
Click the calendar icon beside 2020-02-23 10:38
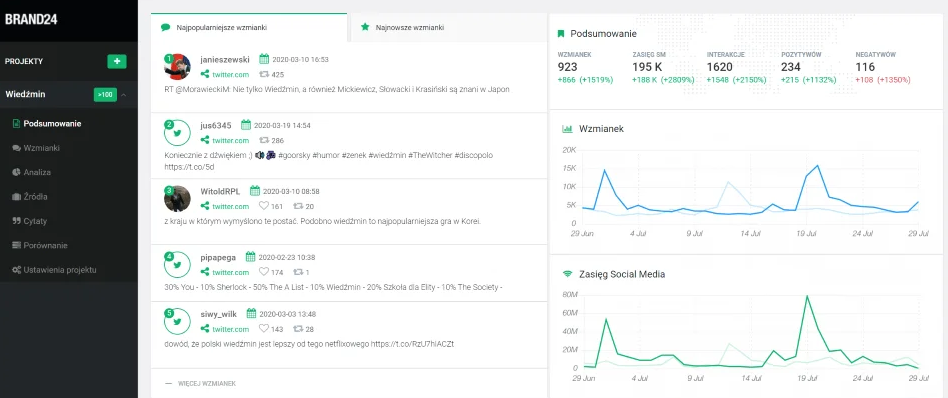click(251, 257)
